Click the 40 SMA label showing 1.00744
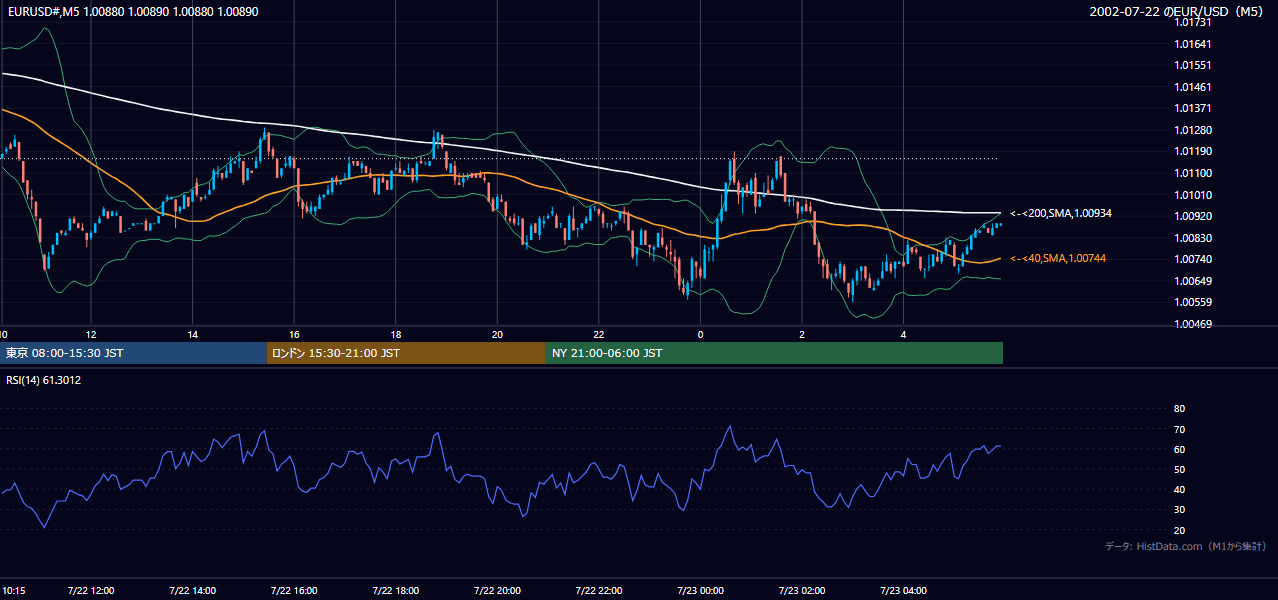 coord(1058,259)
